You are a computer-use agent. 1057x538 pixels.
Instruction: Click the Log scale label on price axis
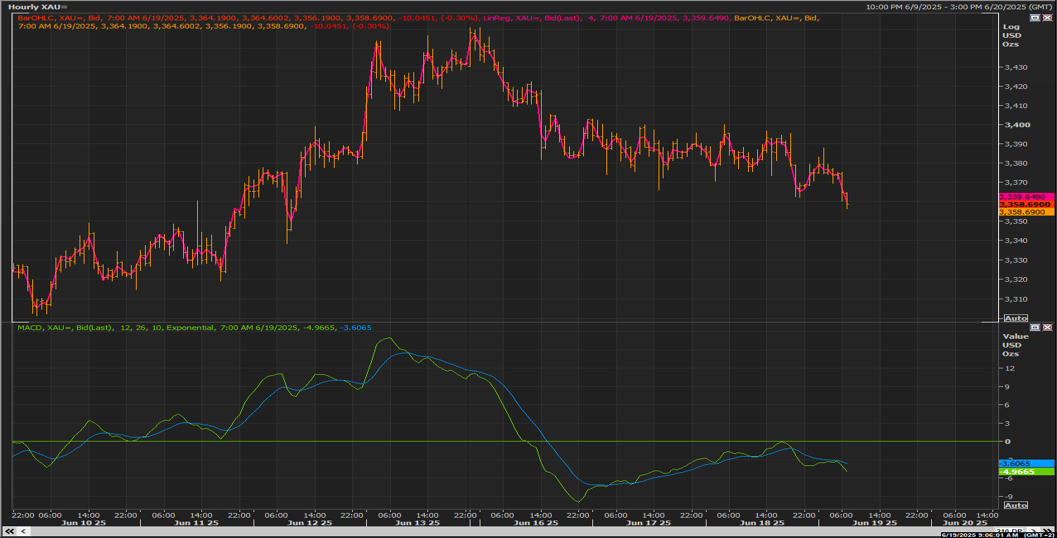(1011, 27)
